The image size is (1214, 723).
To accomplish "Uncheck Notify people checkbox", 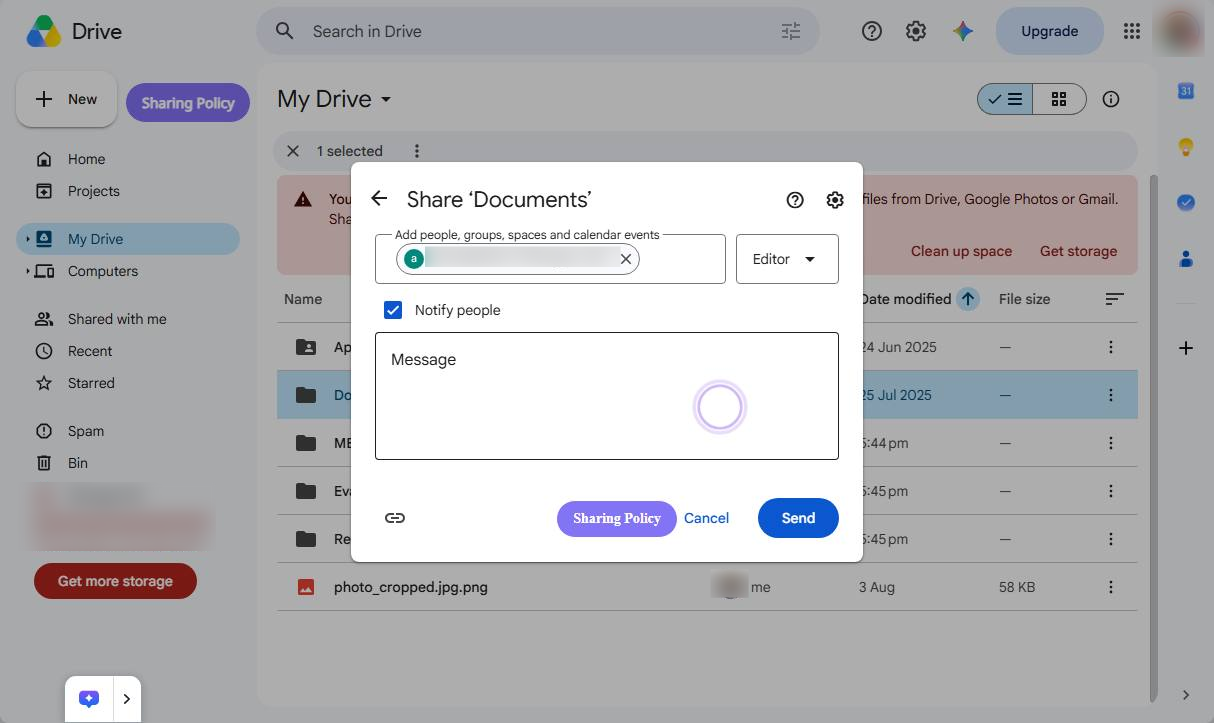I will (393, 310).
